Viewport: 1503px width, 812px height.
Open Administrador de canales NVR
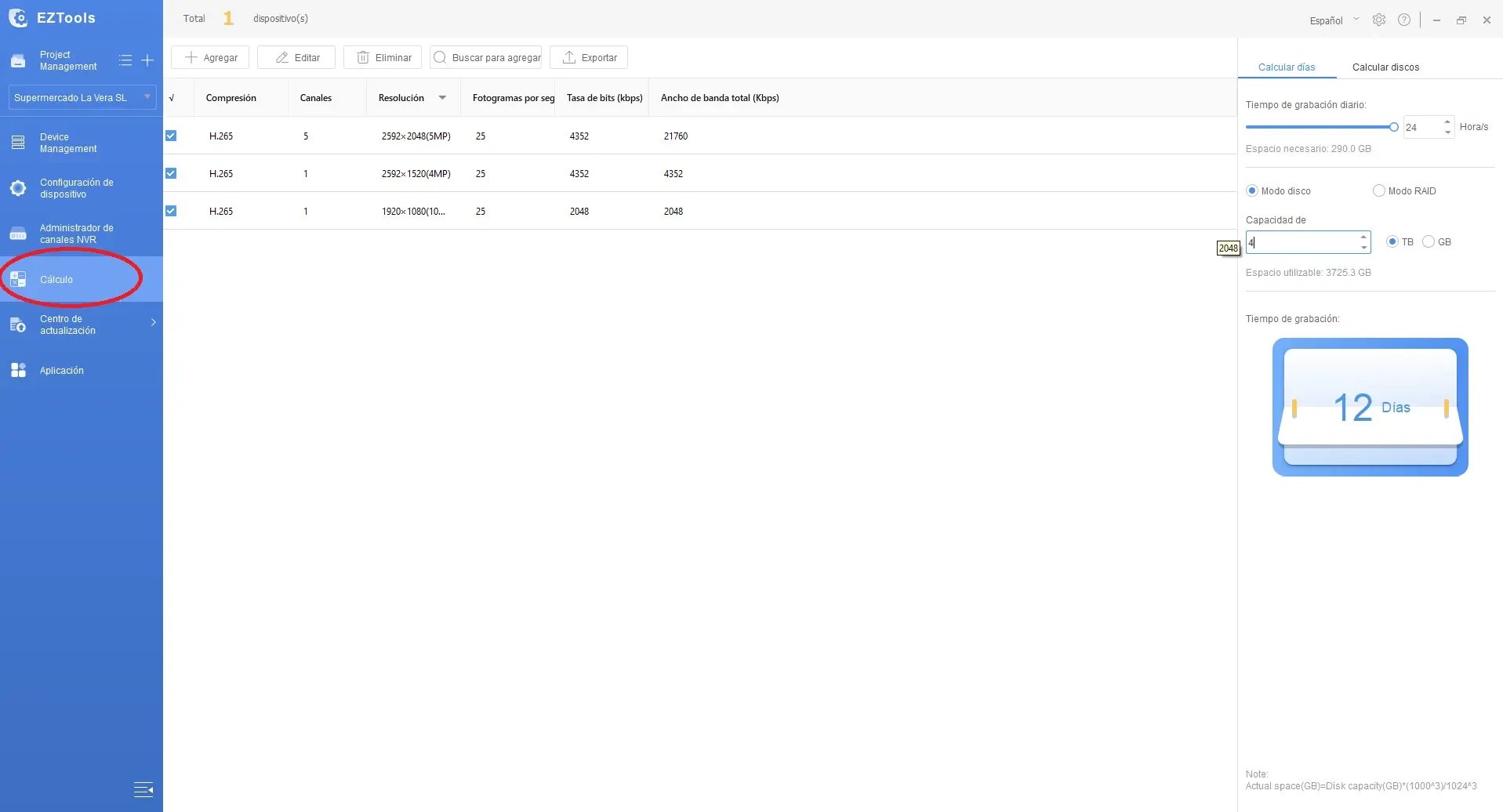[82, 234]
